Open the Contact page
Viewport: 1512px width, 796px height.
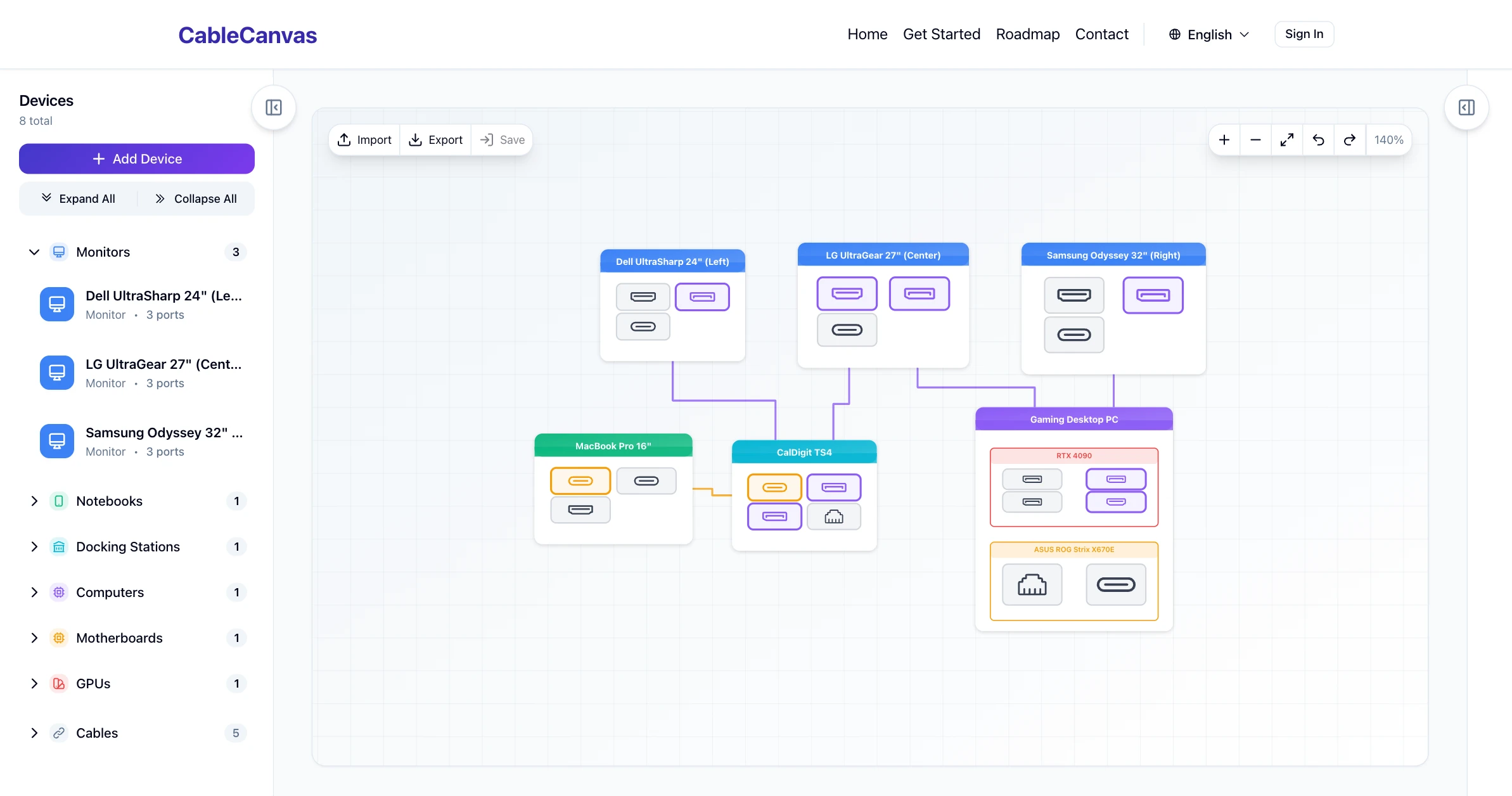pos(1102,34)
